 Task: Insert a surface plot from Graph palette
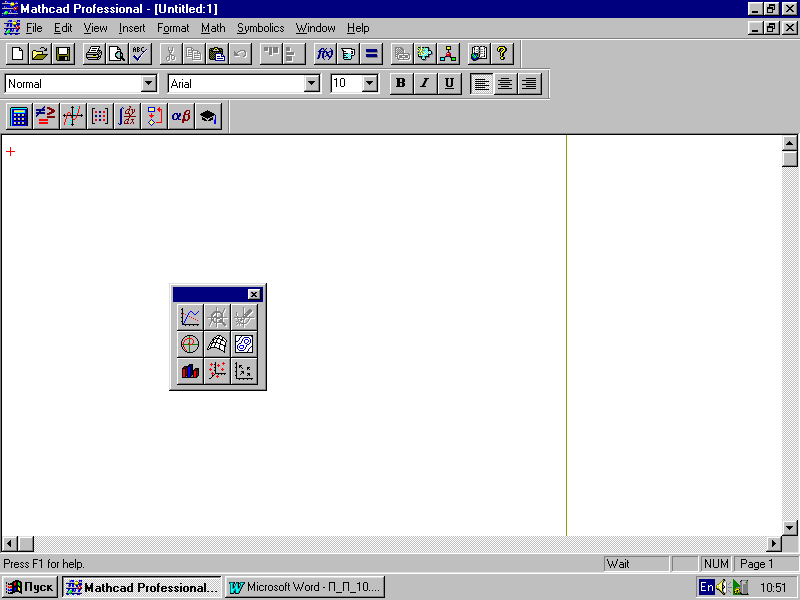[x=217, y=344]
